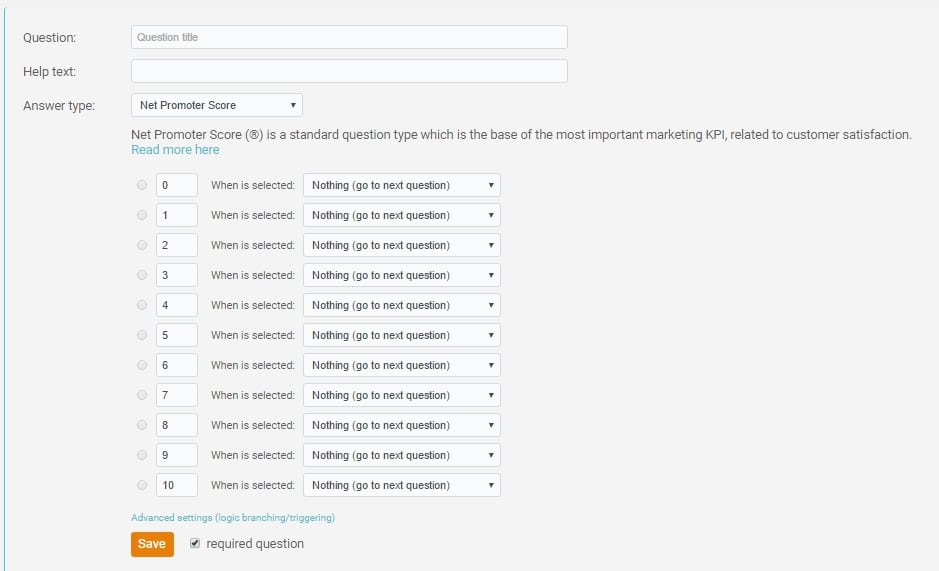Click the Question title input field

coord(349,37)
